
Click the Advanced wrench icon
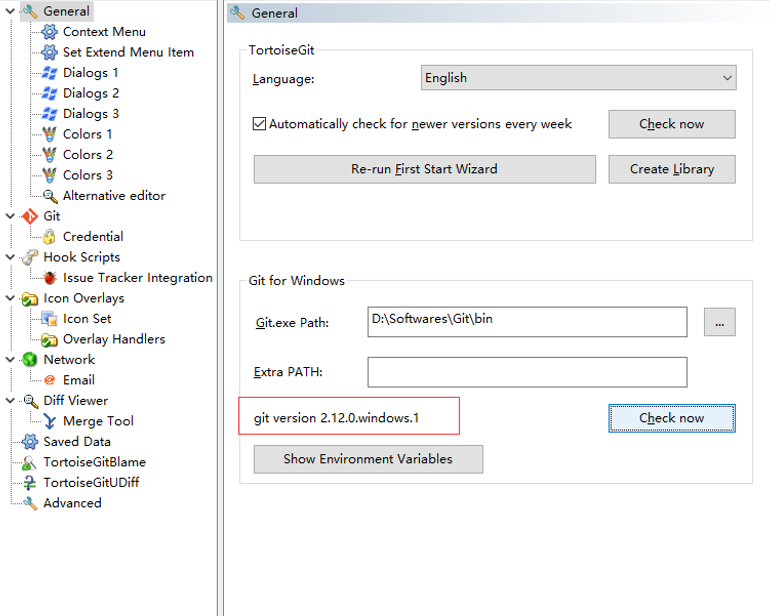(30, 504)
